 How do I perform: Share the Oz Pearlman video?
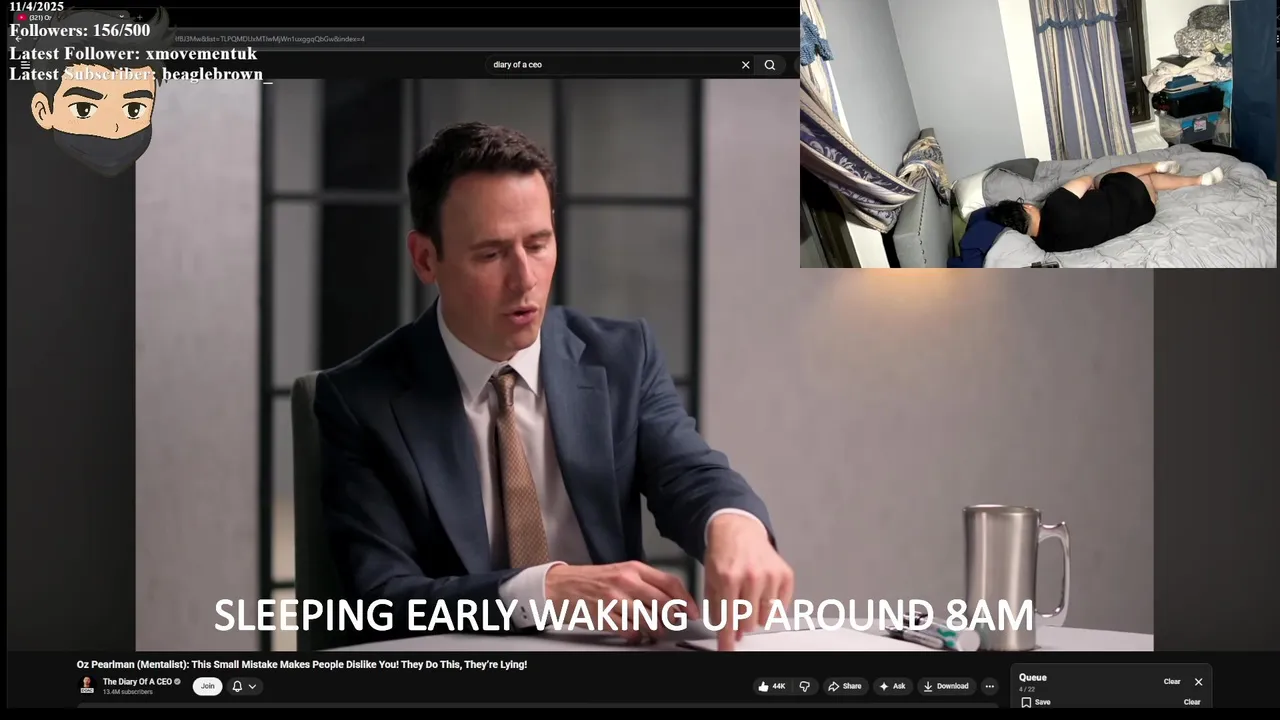coord(845,686)
